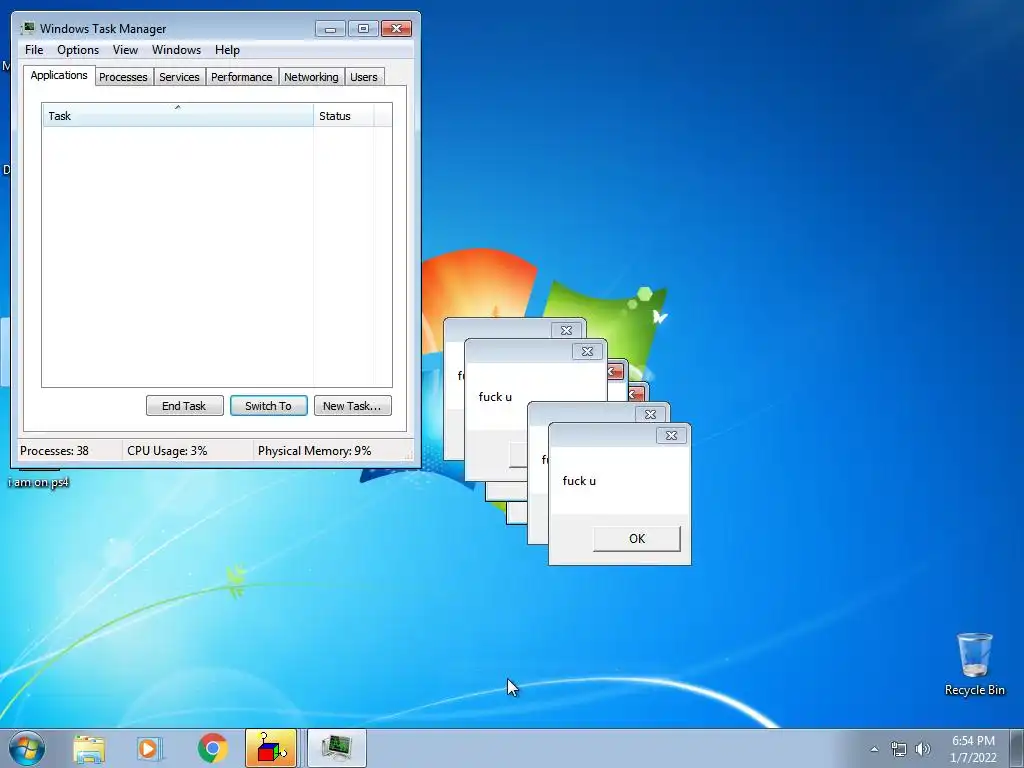1024x768 pixels.
Task: Click the CPU Usage: 3% status entry
Action: (167, 451)
